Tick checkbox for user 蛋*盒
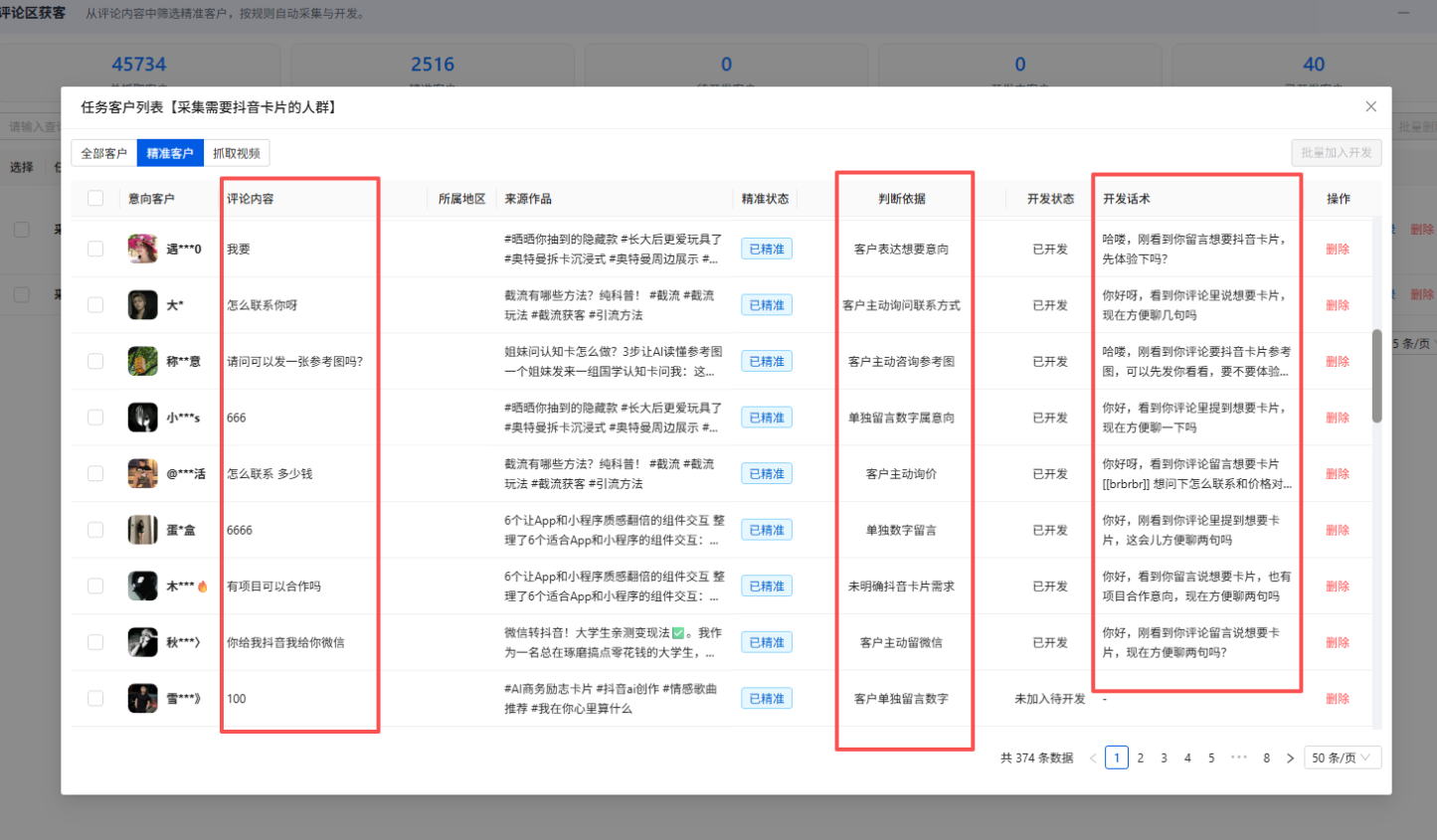 pos(95,530)
